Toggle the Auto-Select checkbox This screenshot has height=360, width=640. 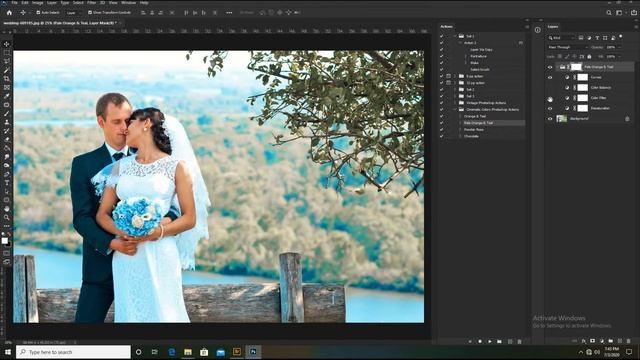[38, 13]
